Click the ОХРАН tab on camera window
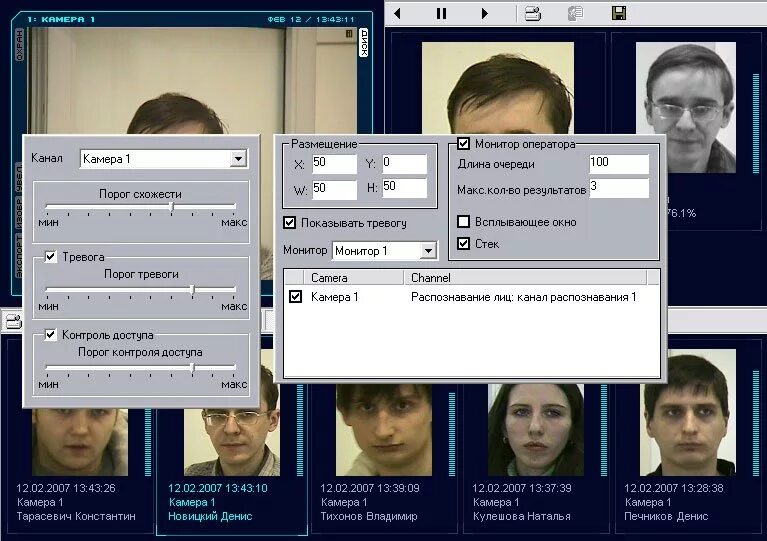The image size is (767, 541). [20, 45]
